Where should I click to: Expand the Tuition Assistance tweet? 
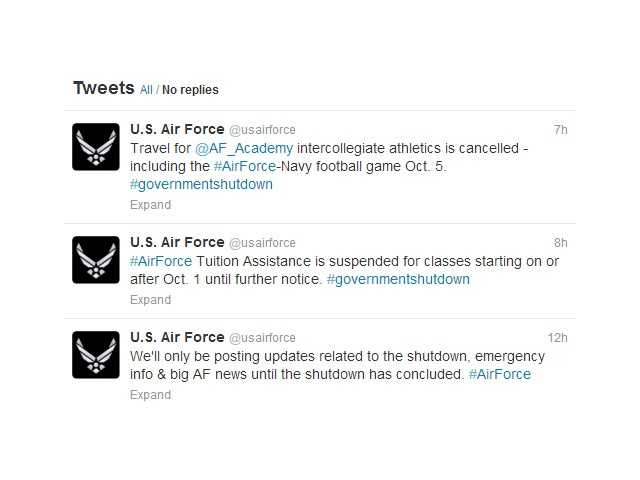coord(150,300)
